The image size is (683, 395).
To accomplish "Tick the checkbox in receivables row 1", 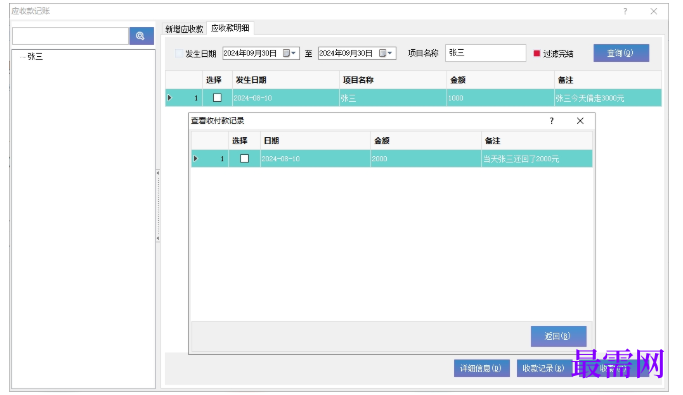I will coord(217,98).
